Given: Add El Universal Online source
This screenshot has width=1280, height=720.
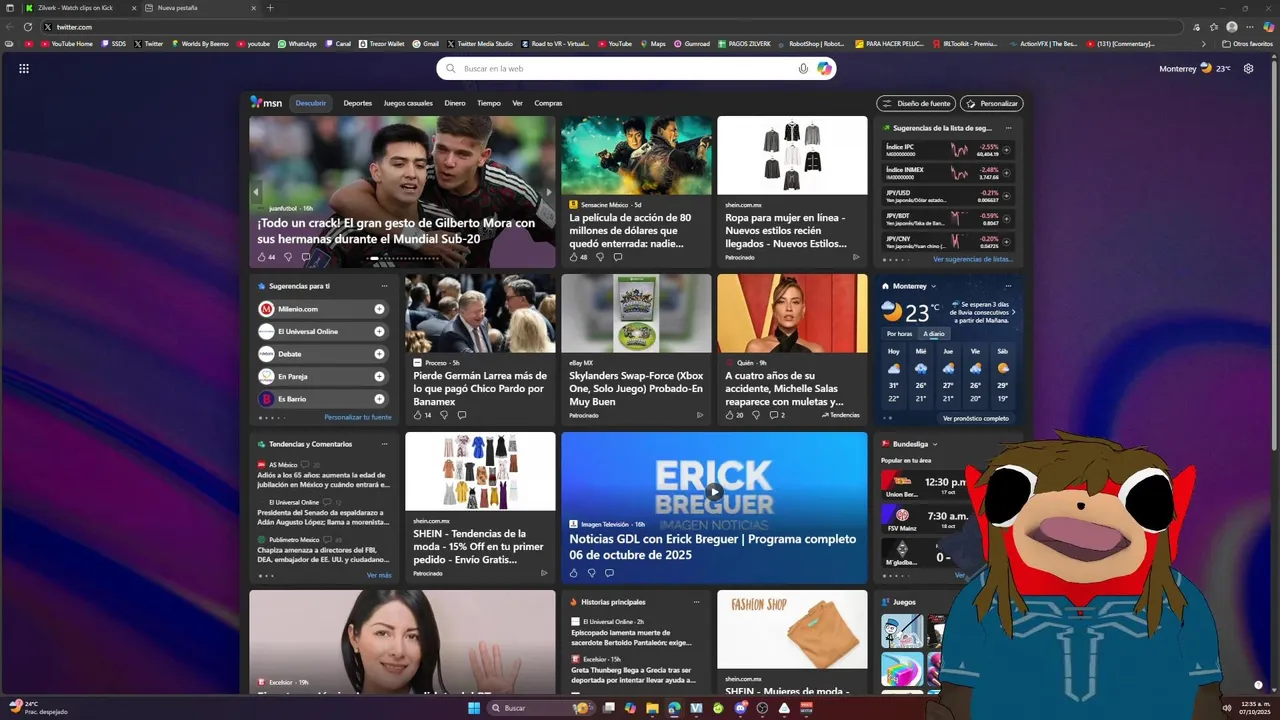Looking at the screenshot, I should pyautogui.click(x=379, y=331).
